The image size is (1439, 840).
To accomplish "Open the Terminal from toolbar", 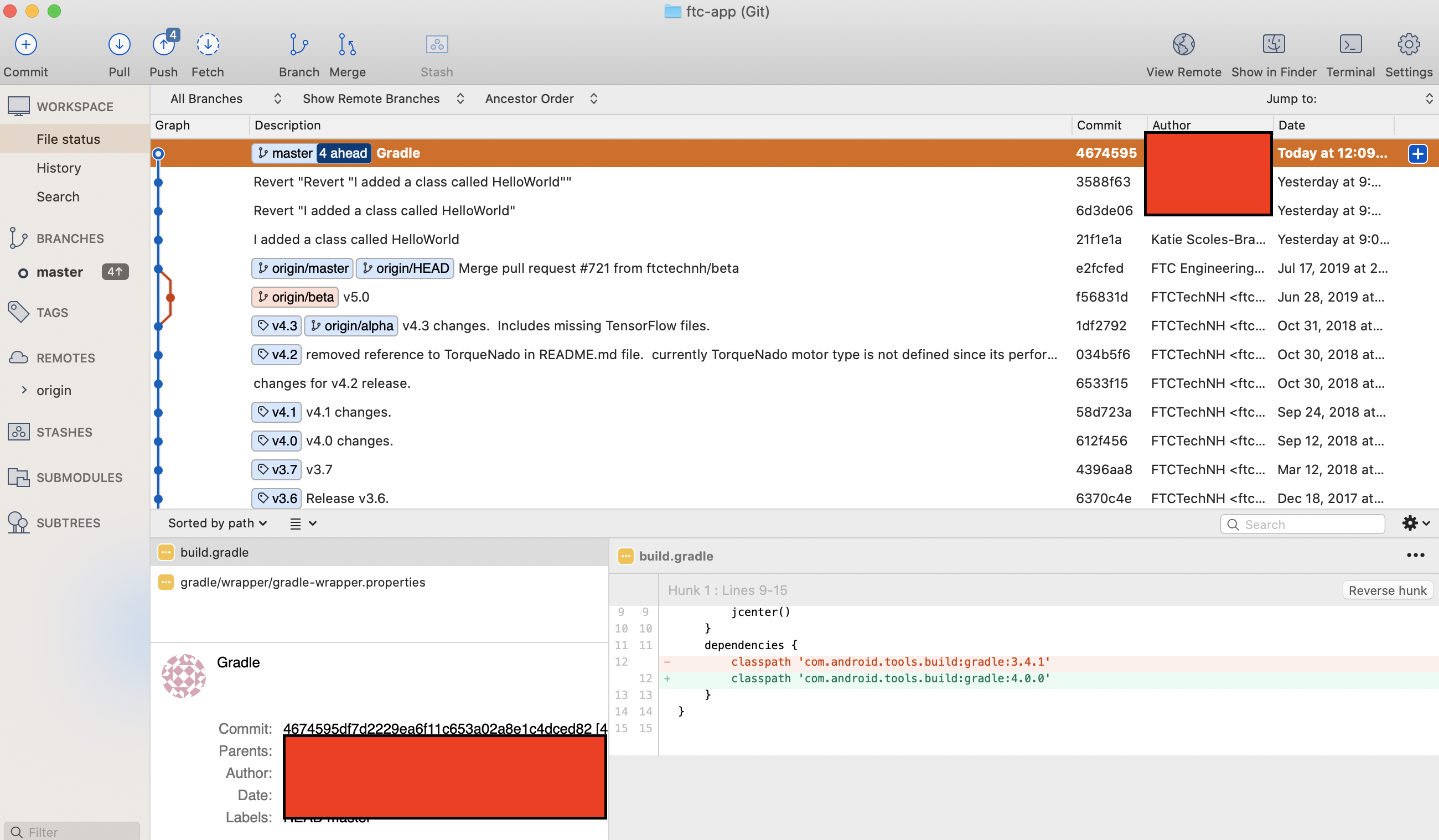I will pos(1350,44).
